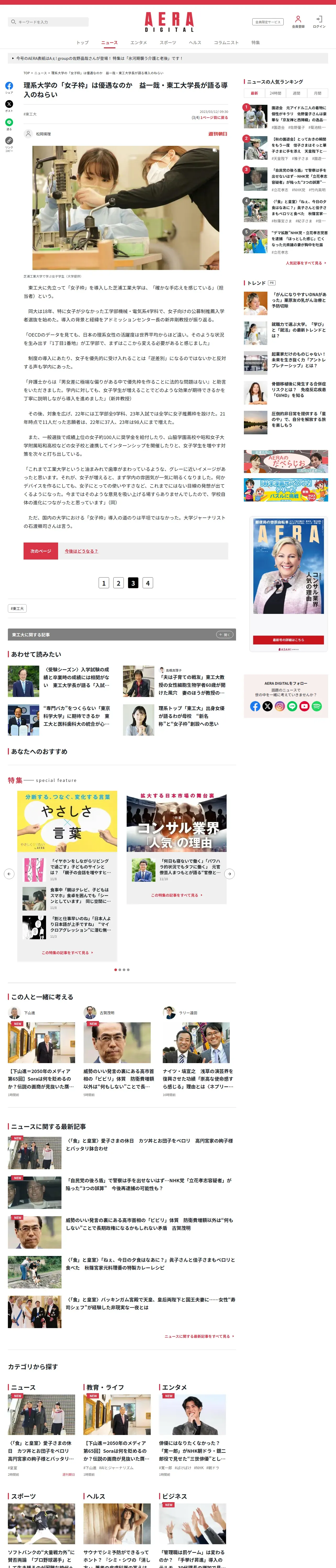
Task: Click 高橋真理子 author avatar
Action: coord(162,670)
